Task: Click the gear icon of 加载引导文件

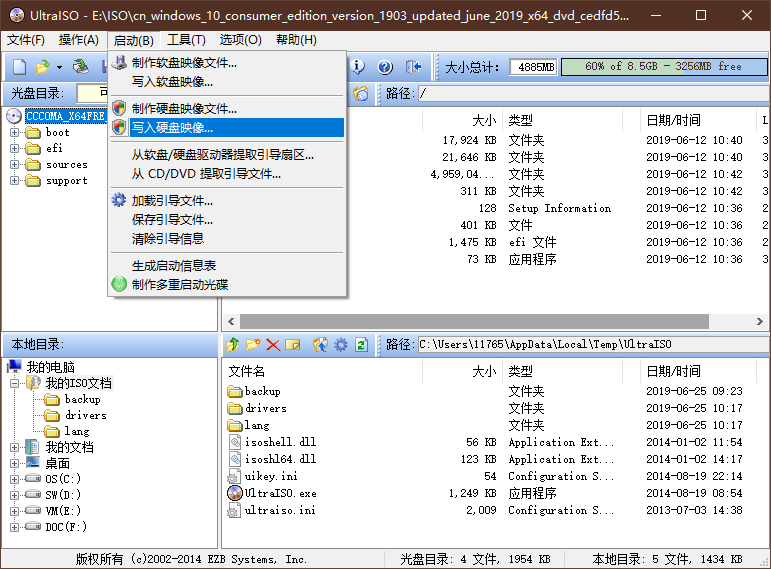Action: (119, 200)
